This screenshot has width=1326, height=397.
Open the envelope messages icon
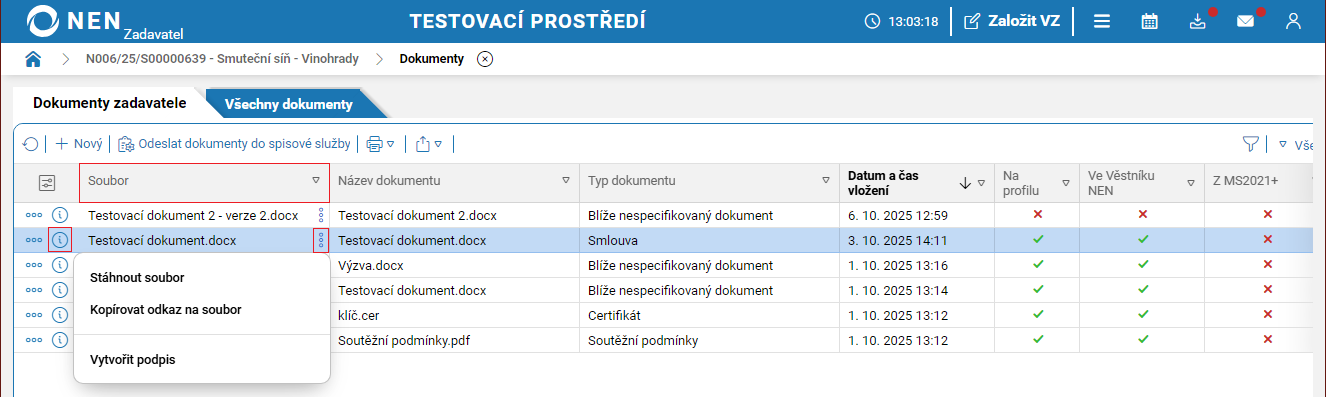coord(1245,21)
